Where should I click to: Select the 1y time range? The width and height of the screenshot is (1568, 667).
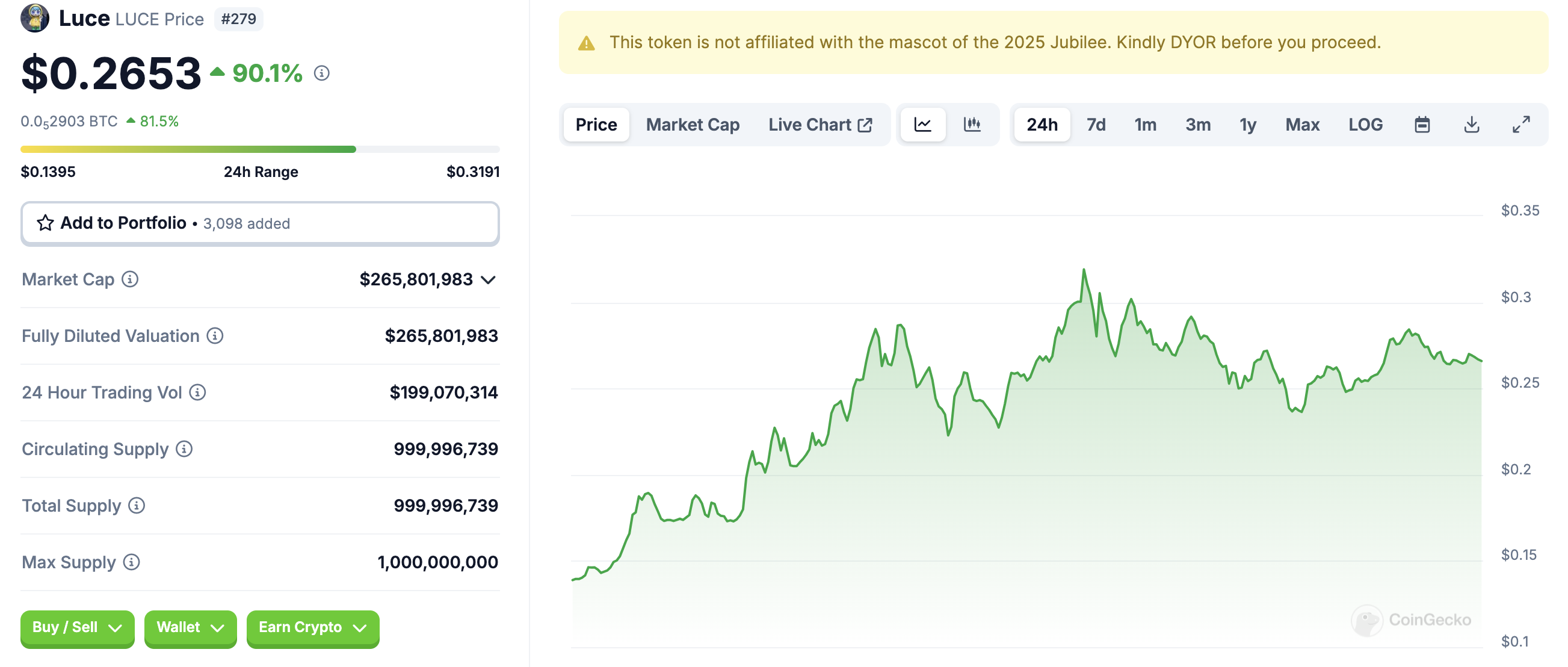pos(1247,125)
